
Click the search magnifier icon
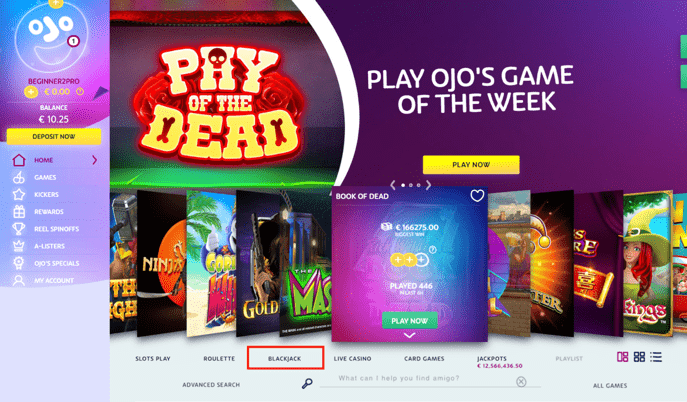307,384
